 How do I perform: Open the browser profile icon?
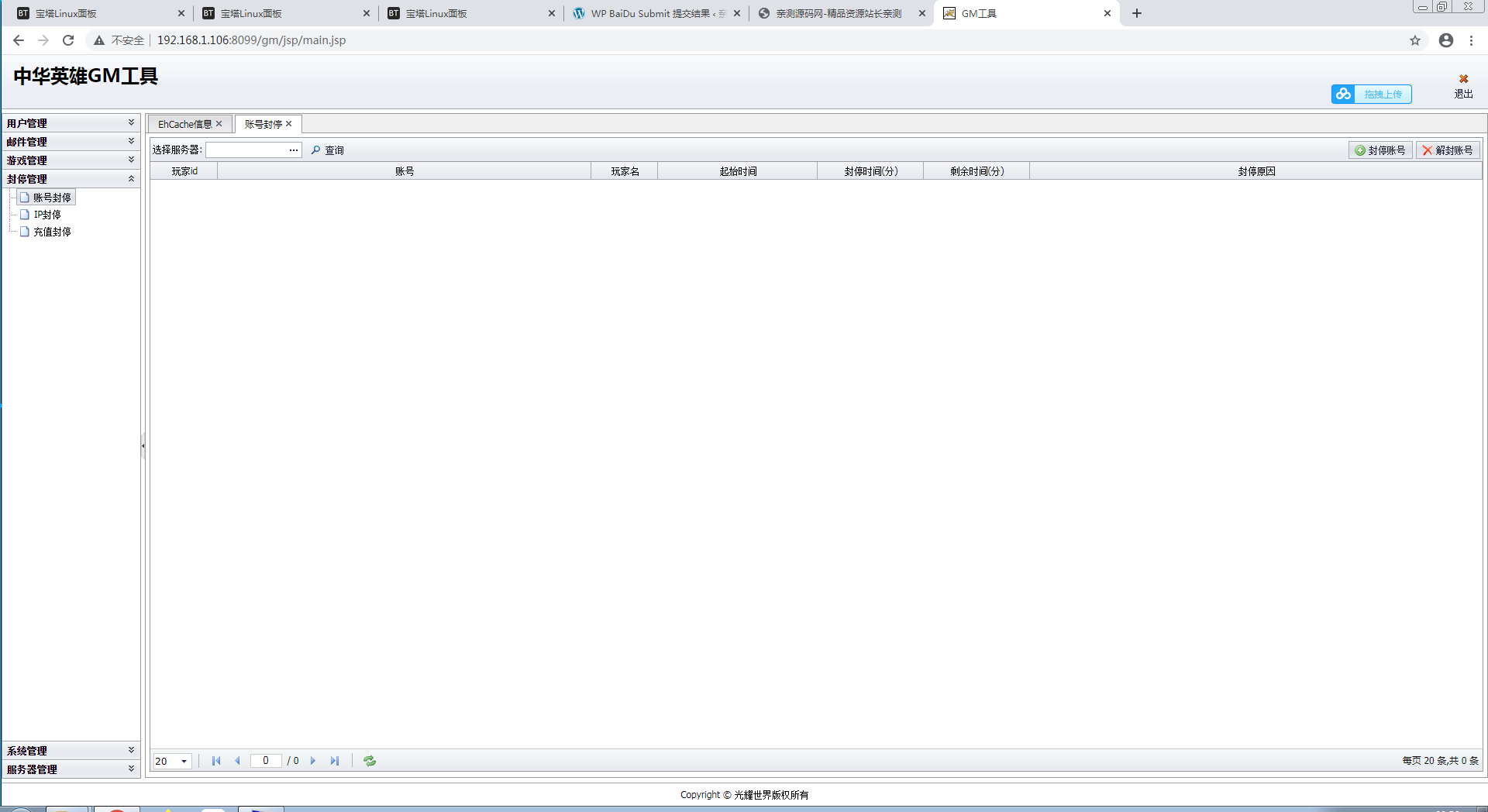(1446, 40)
